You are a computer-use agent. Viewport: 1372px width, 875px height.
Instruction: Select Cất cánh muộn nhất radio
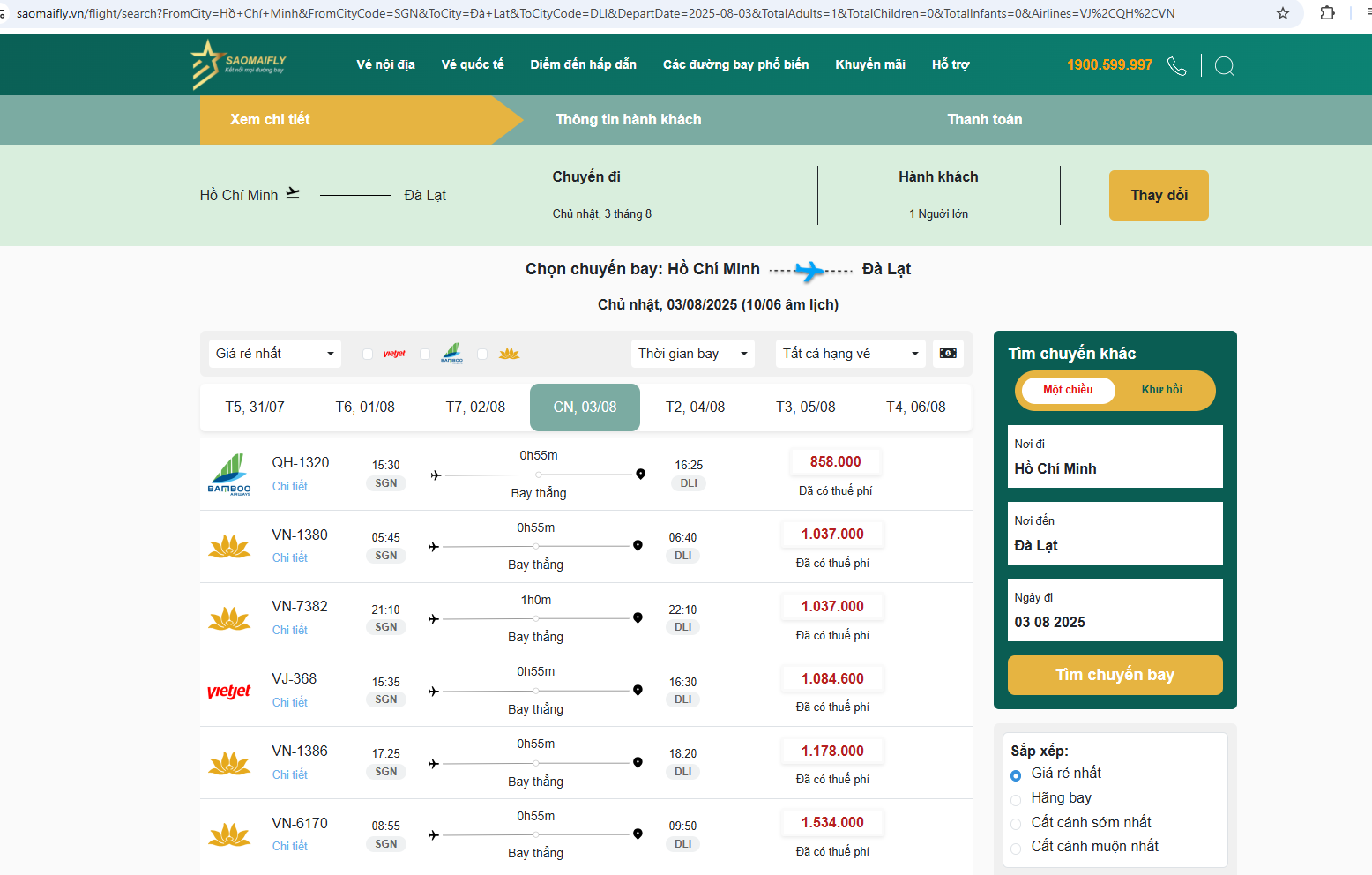(1016, 848)
